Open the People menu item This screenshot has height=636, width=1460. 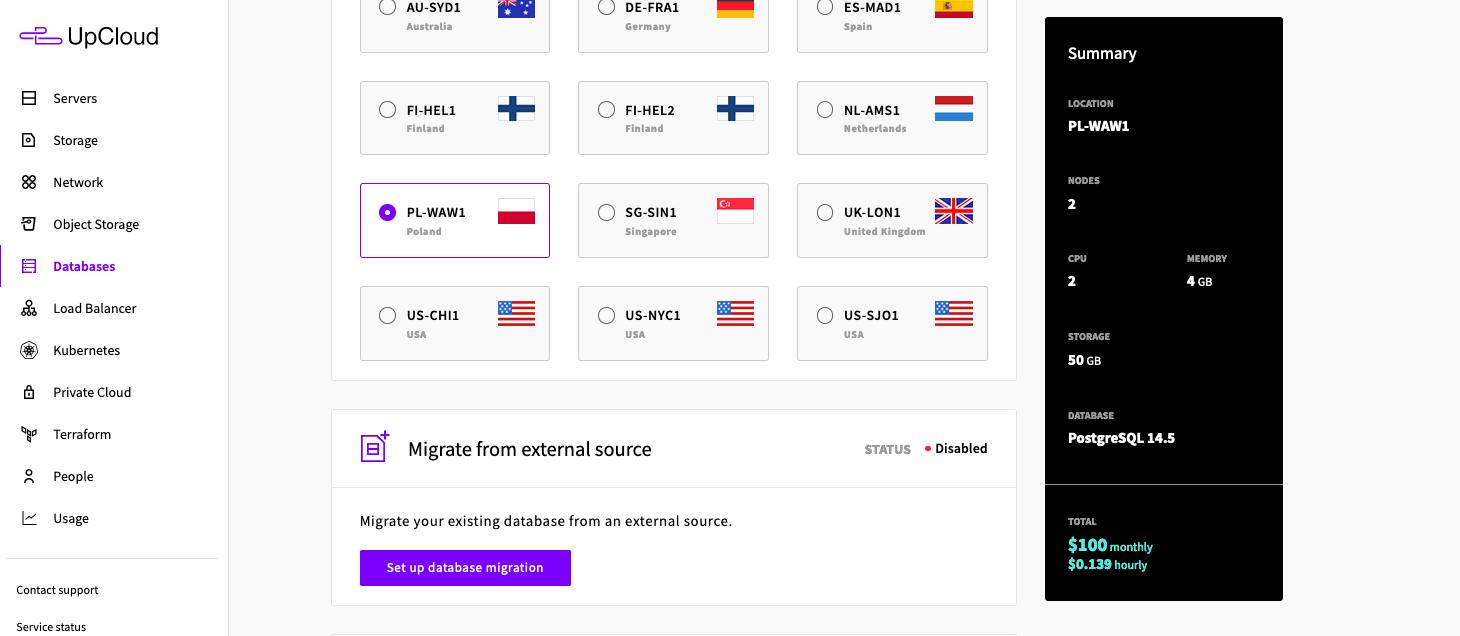[x=73, y=476]
